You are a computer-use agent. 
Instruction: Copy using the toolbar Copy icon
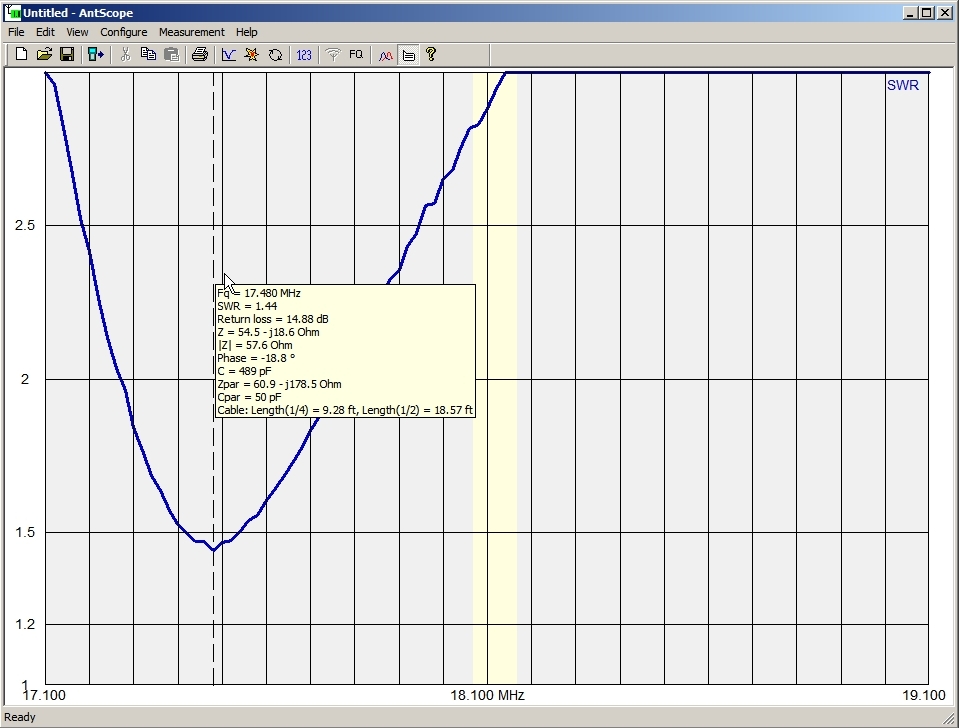coord(148,54)
